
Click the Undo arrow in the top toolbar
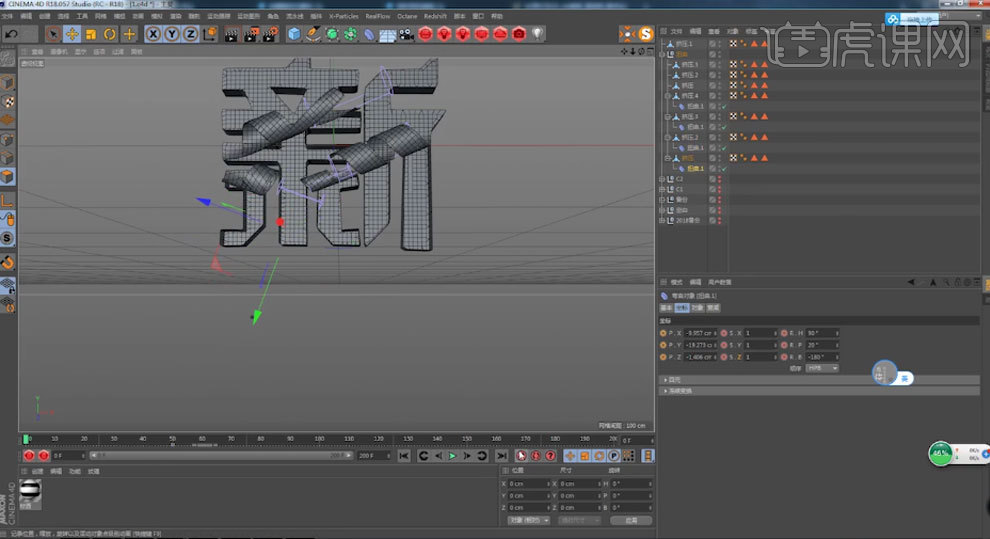(x=11, y=34)
